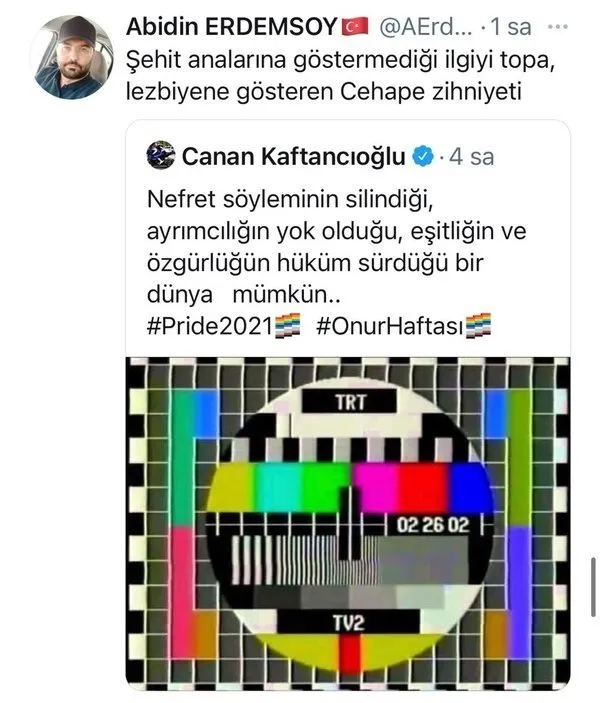Tap the rainbow flag after #OnurHaftası

[478, 325]
